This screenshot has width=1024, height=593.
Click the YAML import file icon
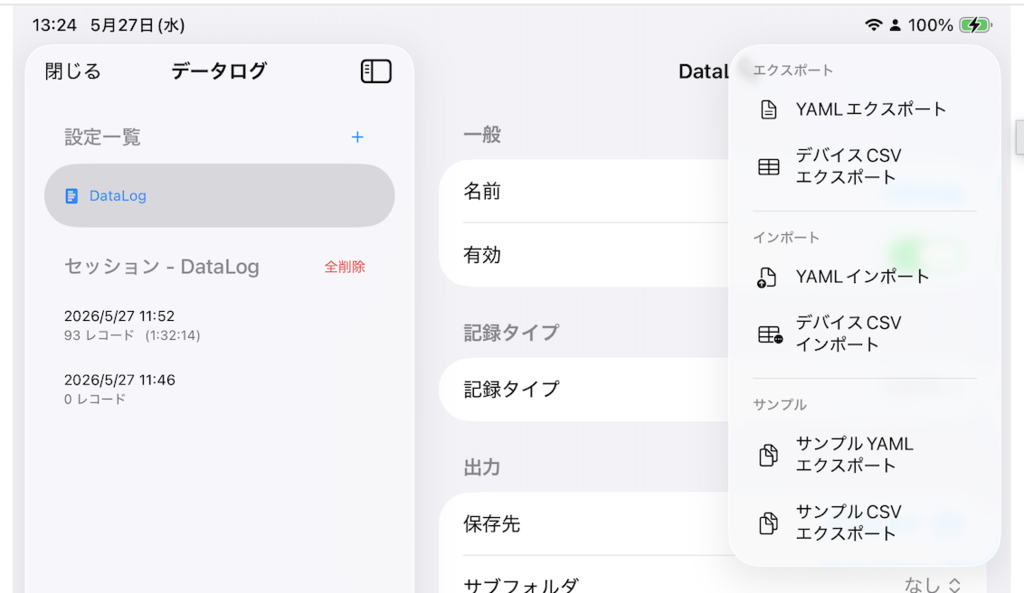coord(767,278)
